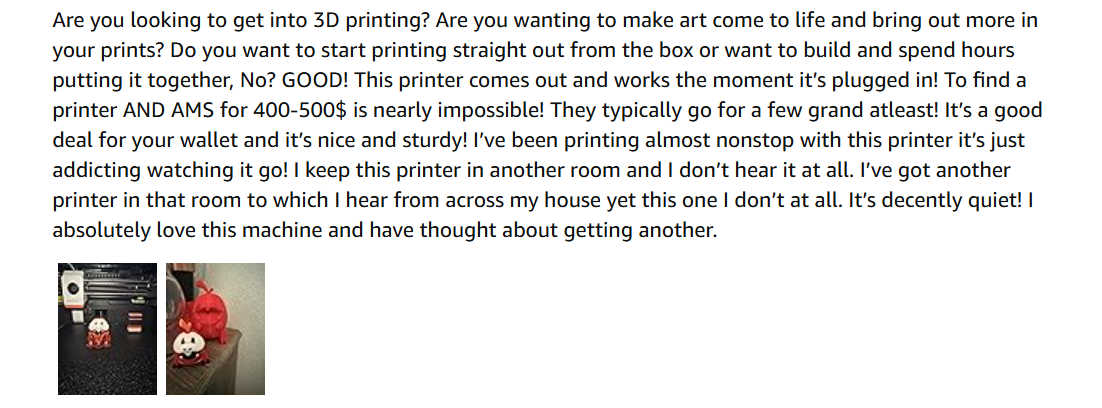Open the review photo showing the printer bed

pos(107,328)
